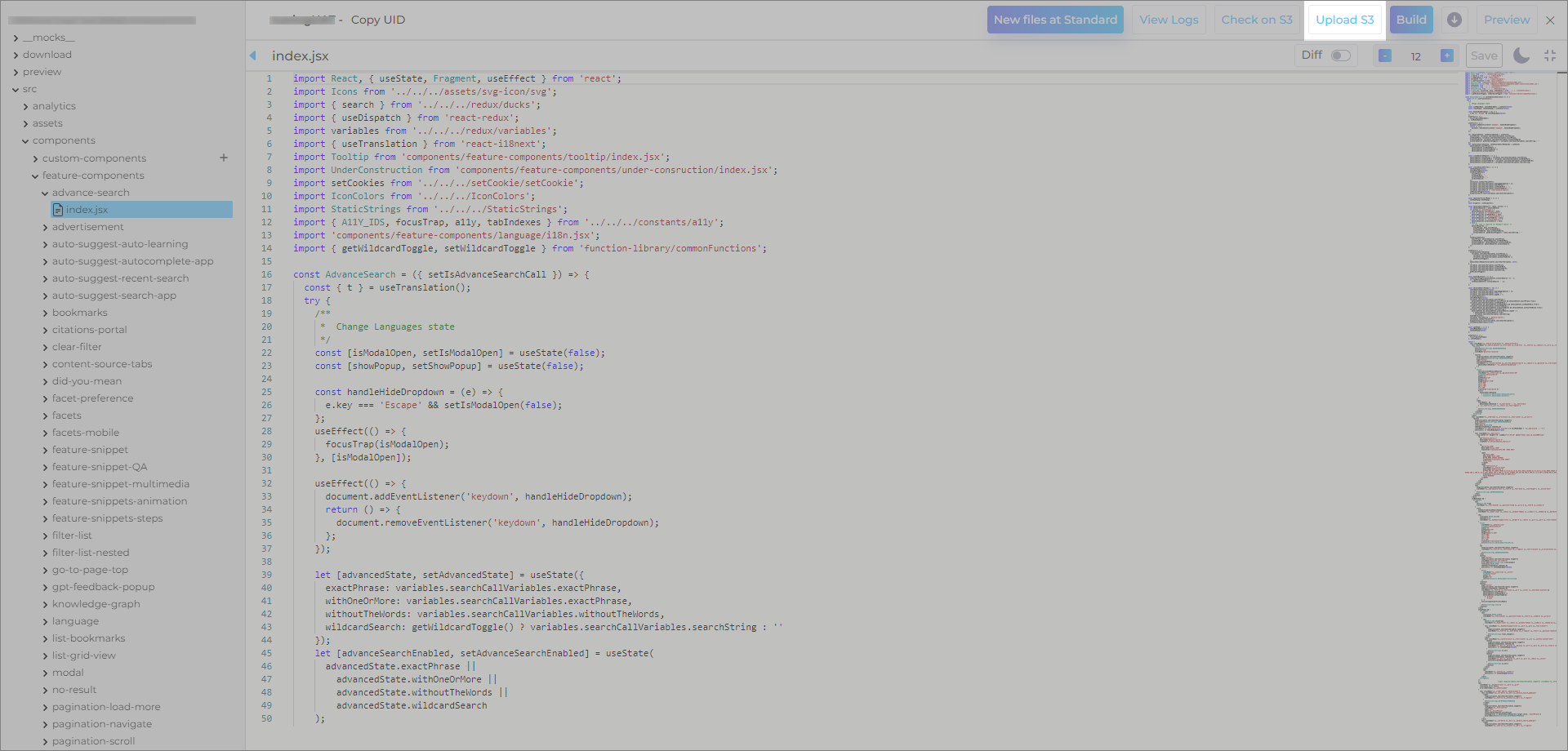The image size is (1568, 751).
Task: Switch to dark mode with moon icon
Action: [1521, 56]
